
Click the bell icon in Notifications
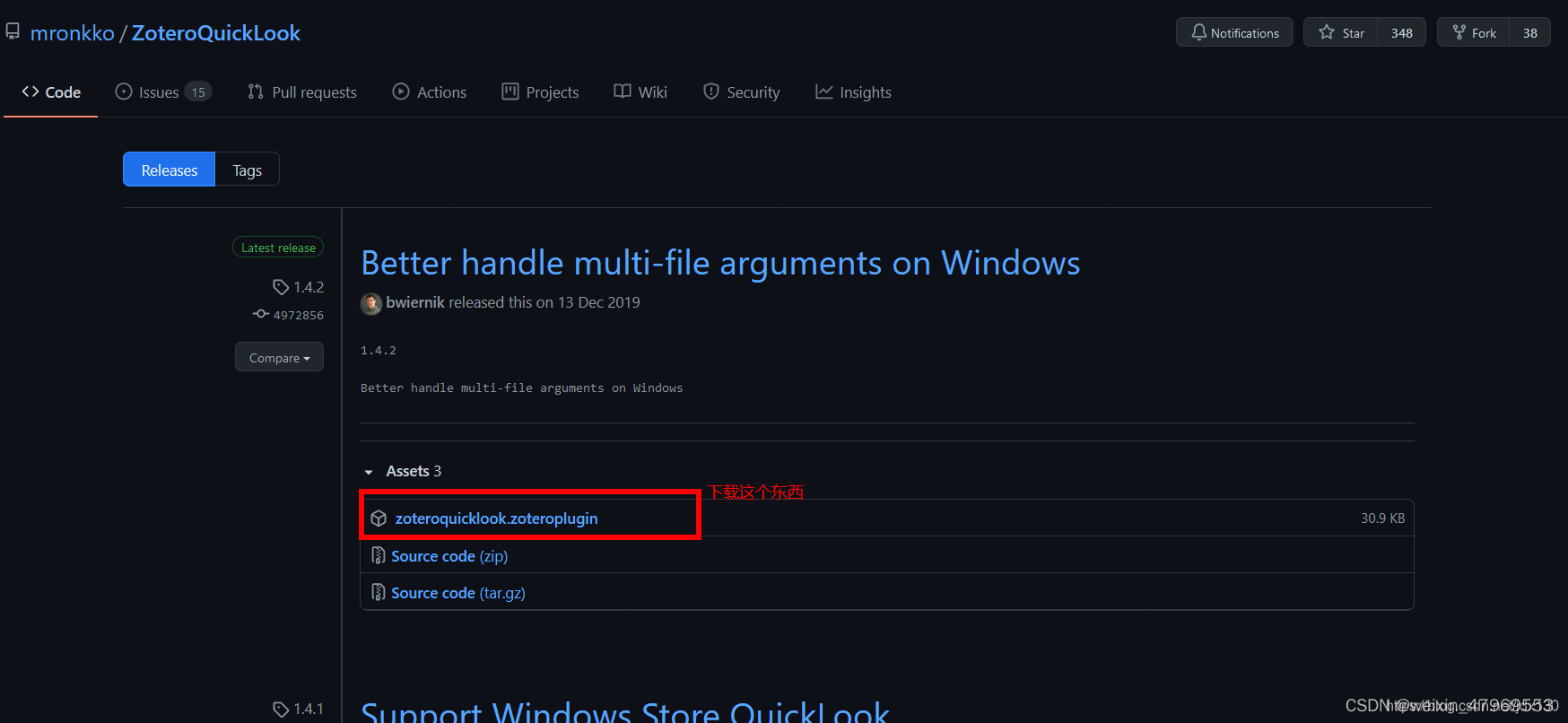pyautogui.click(x=1199, y=32)
